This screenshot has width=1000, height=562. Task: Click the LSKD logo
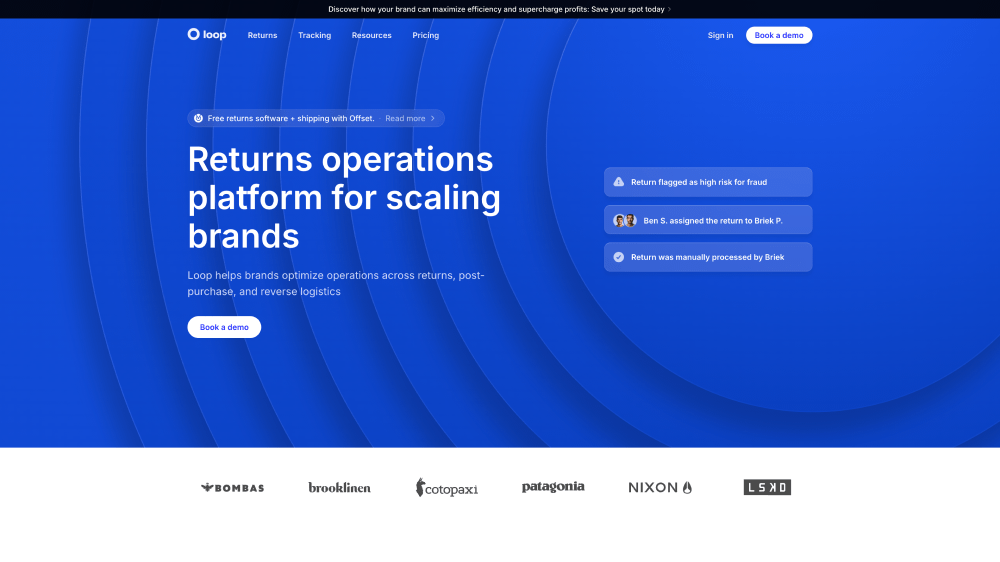(767, 487)
